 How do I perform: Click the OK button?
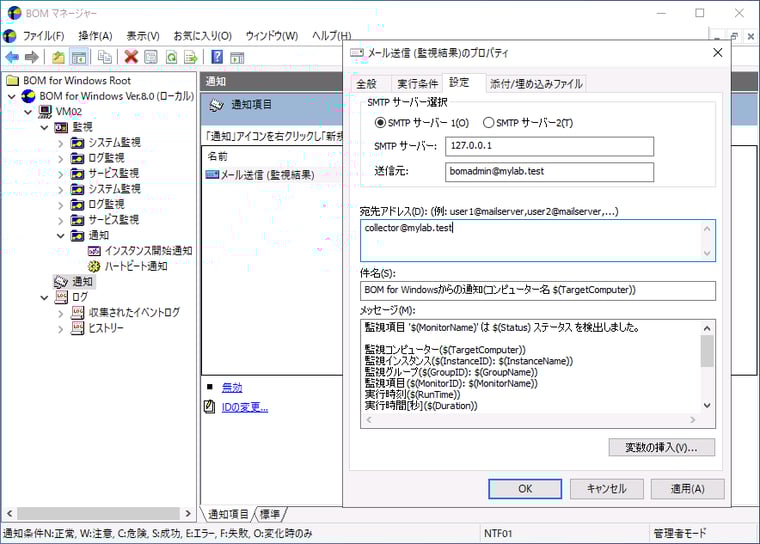pyautogui.click(x=525, y=489)
